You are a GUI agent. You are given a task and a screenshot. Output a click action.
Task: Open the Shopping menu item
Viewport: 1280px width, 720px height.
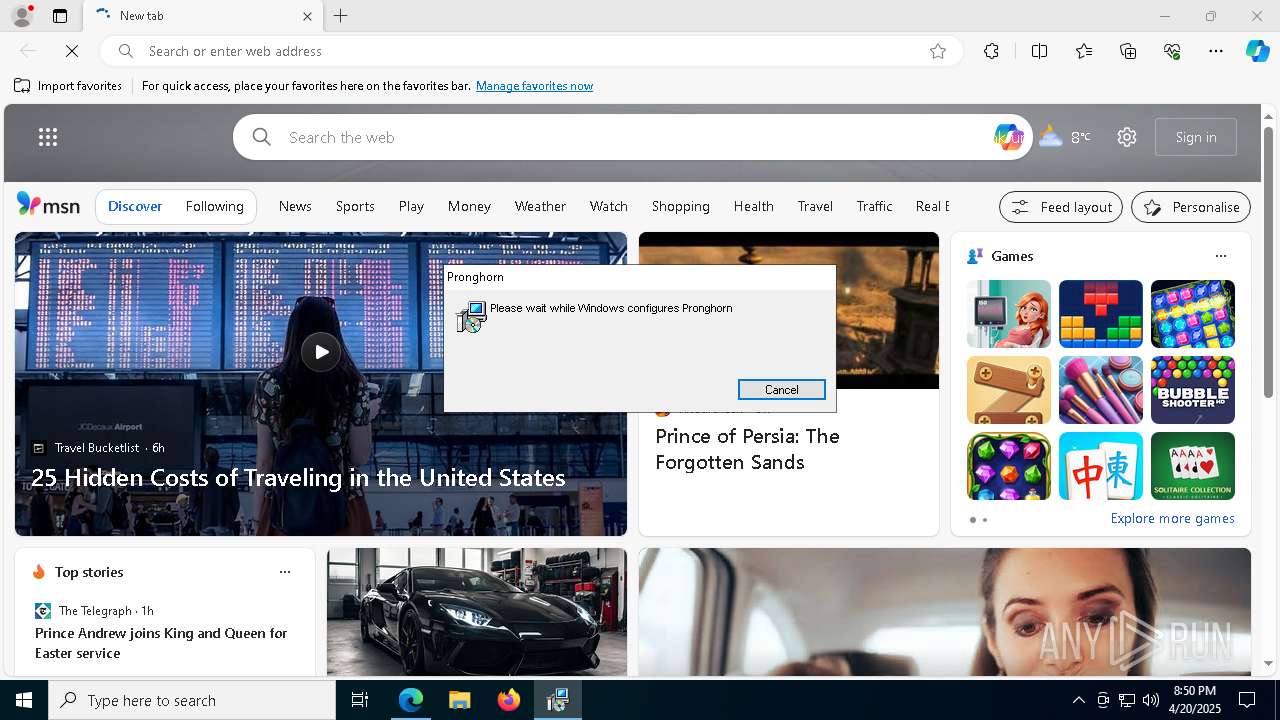click(x=680, y=206)
